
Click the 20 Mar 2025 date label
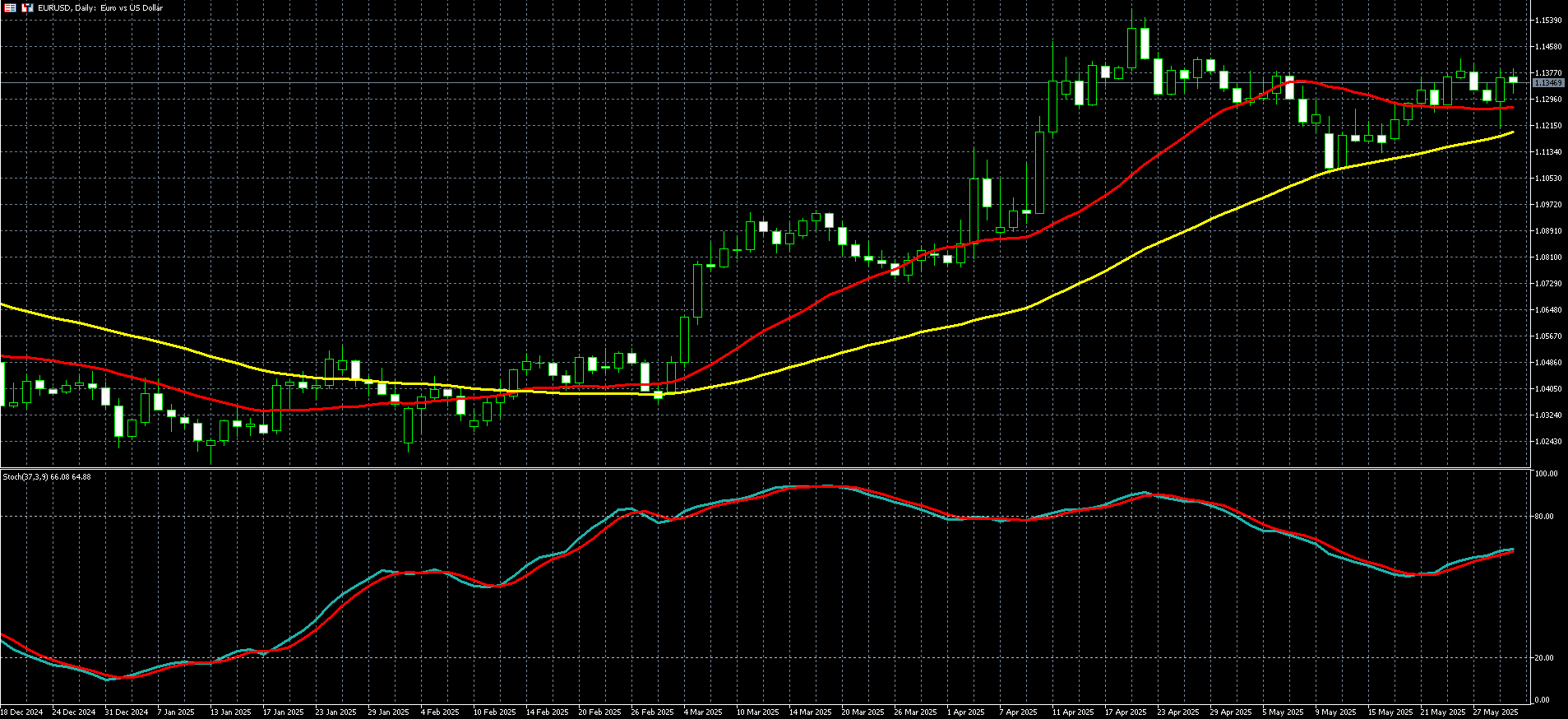(863, 712)
